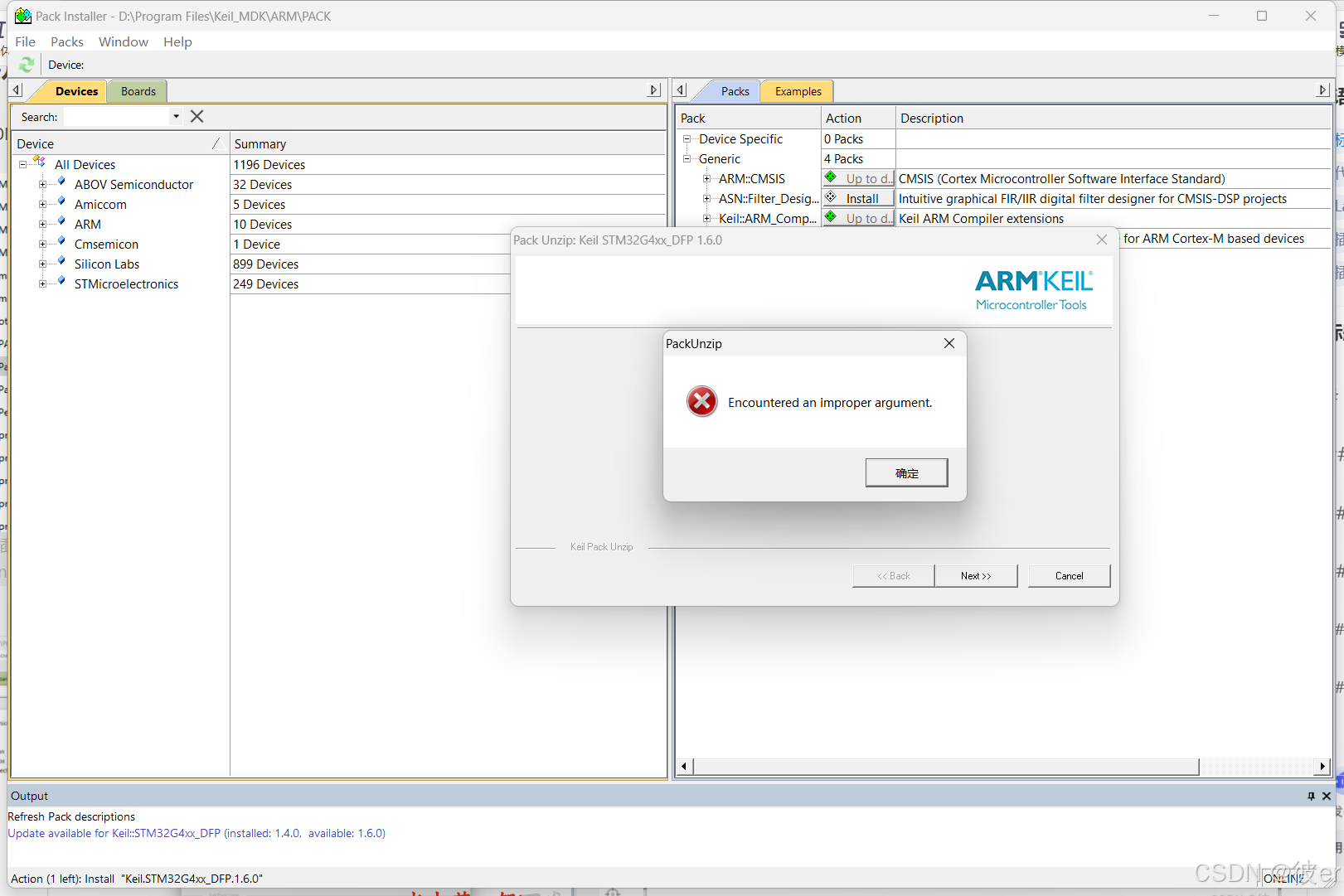Click the Summary column header
Viewport: 1344px width, 896px height.
click(x=448, y=143)
